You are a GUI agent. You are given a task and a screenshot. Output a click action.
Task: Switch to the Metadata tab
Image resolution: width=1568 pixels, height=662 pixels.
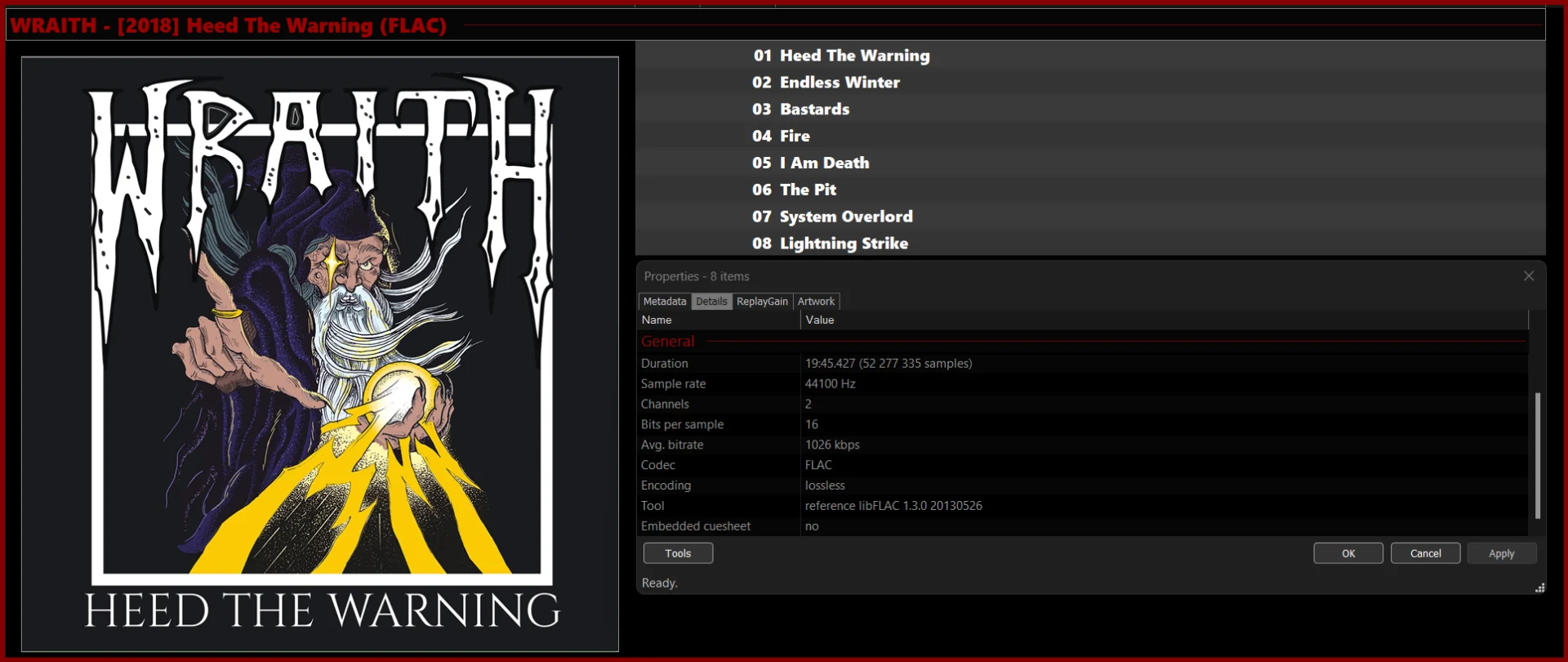pos(665,302)
